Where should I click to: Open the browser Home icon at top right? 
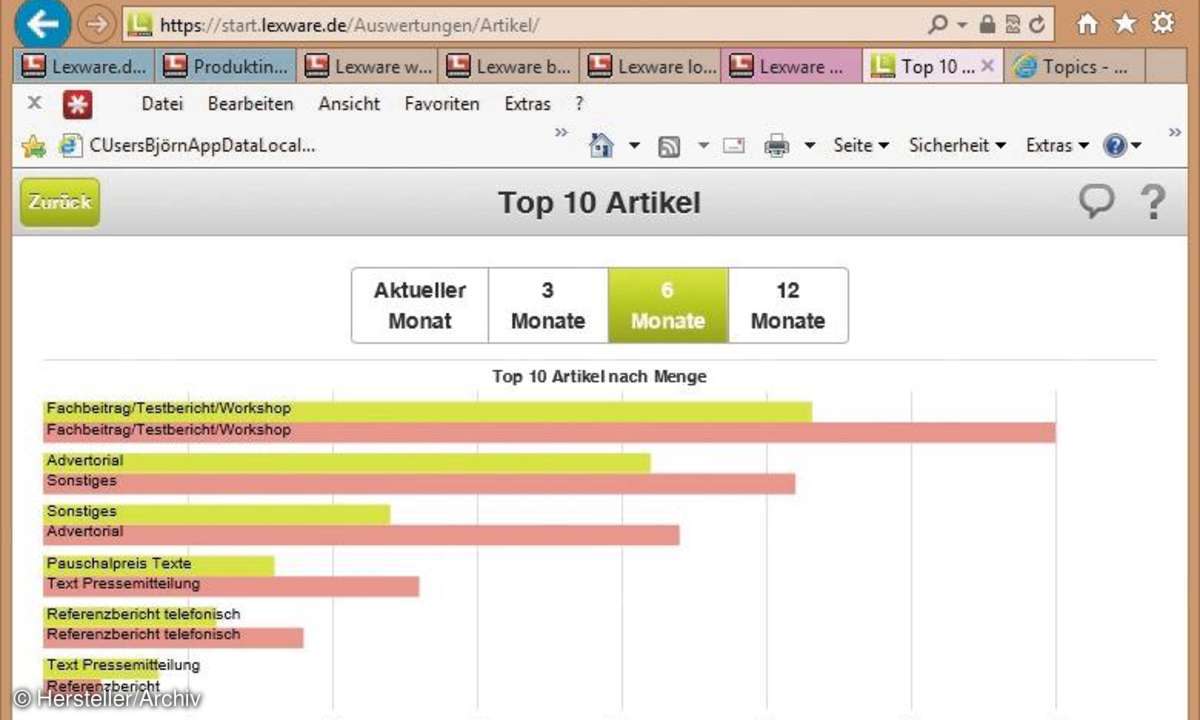1087,24
